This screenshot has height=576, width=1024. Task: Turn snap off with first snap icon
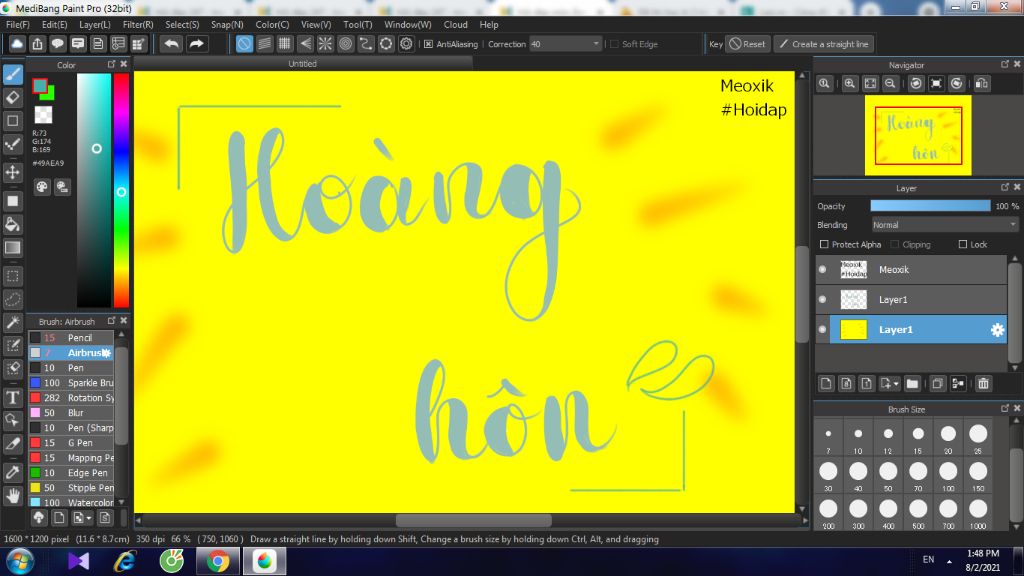244,44
